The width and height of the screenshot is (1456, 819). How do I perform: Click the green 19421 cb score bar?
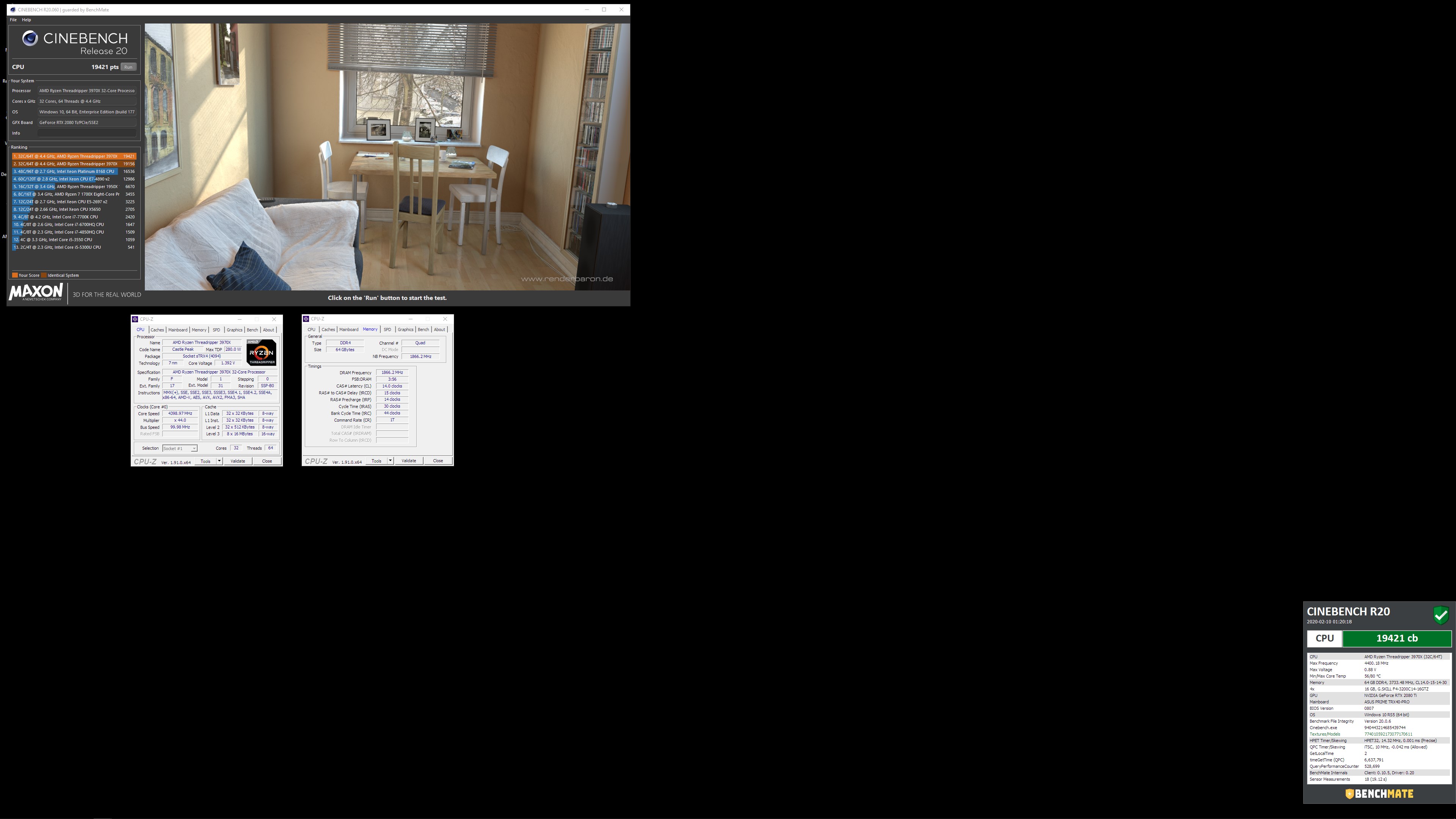[1396, 638]
